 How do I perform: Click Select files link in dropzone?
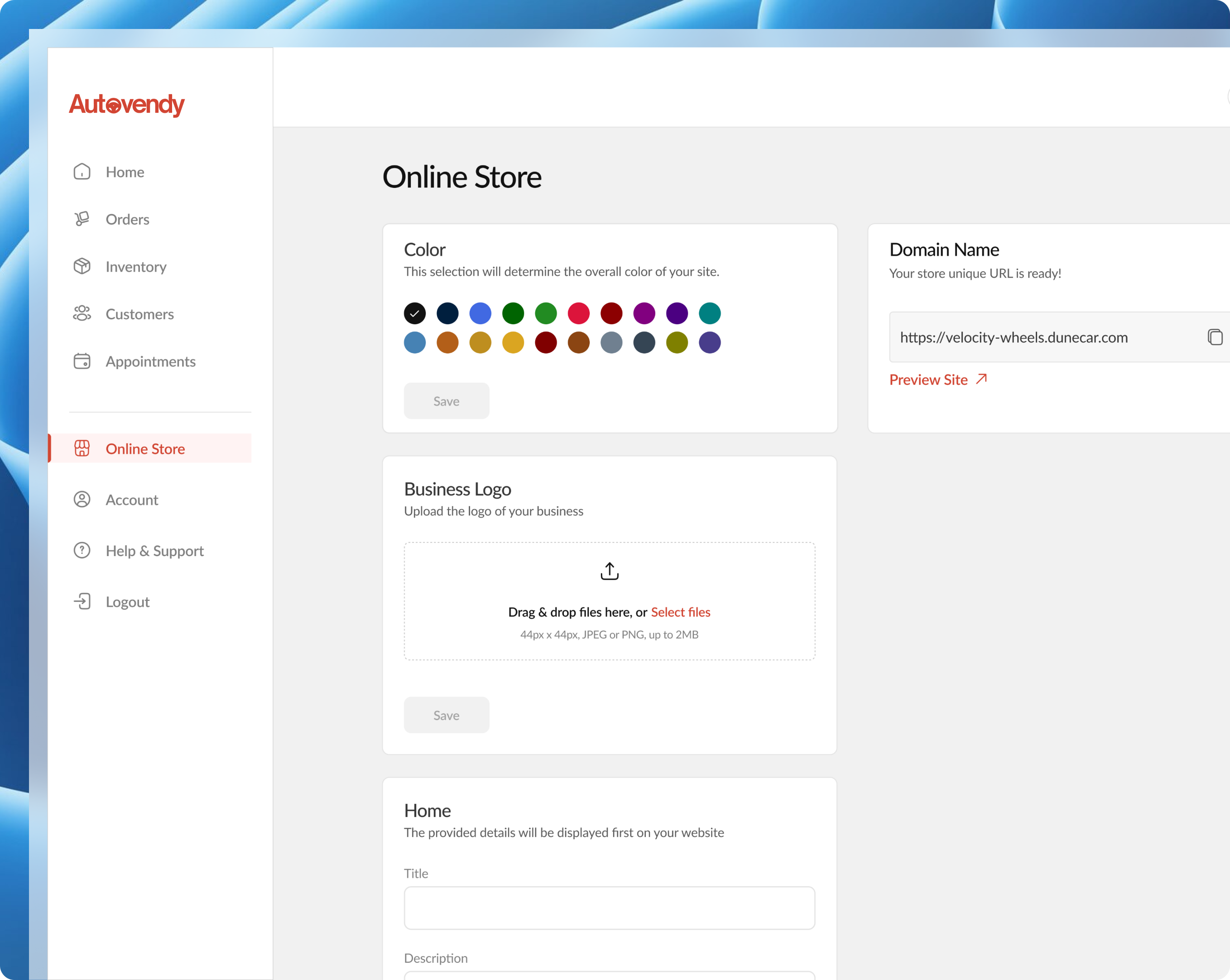tap(681, 612)
